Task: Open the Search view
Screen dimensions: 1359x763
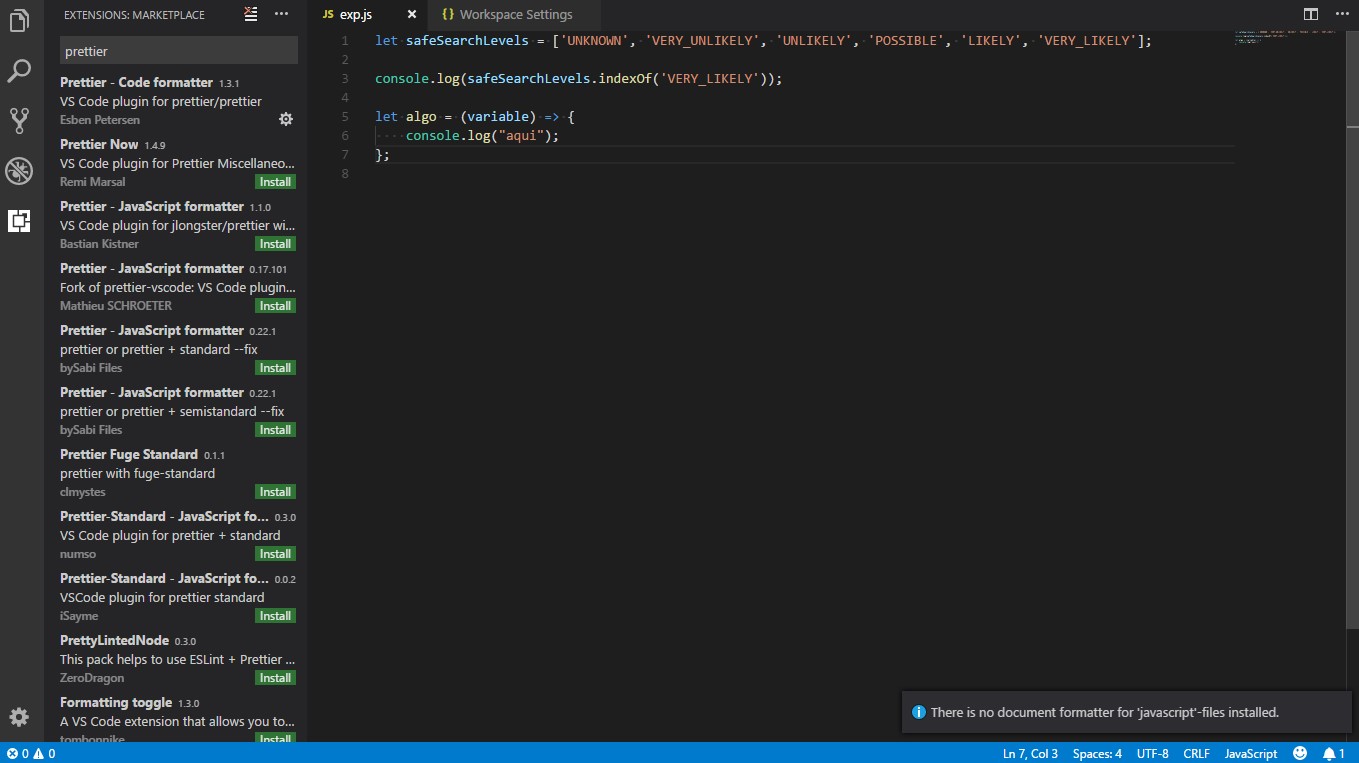Action: (19, 70)
